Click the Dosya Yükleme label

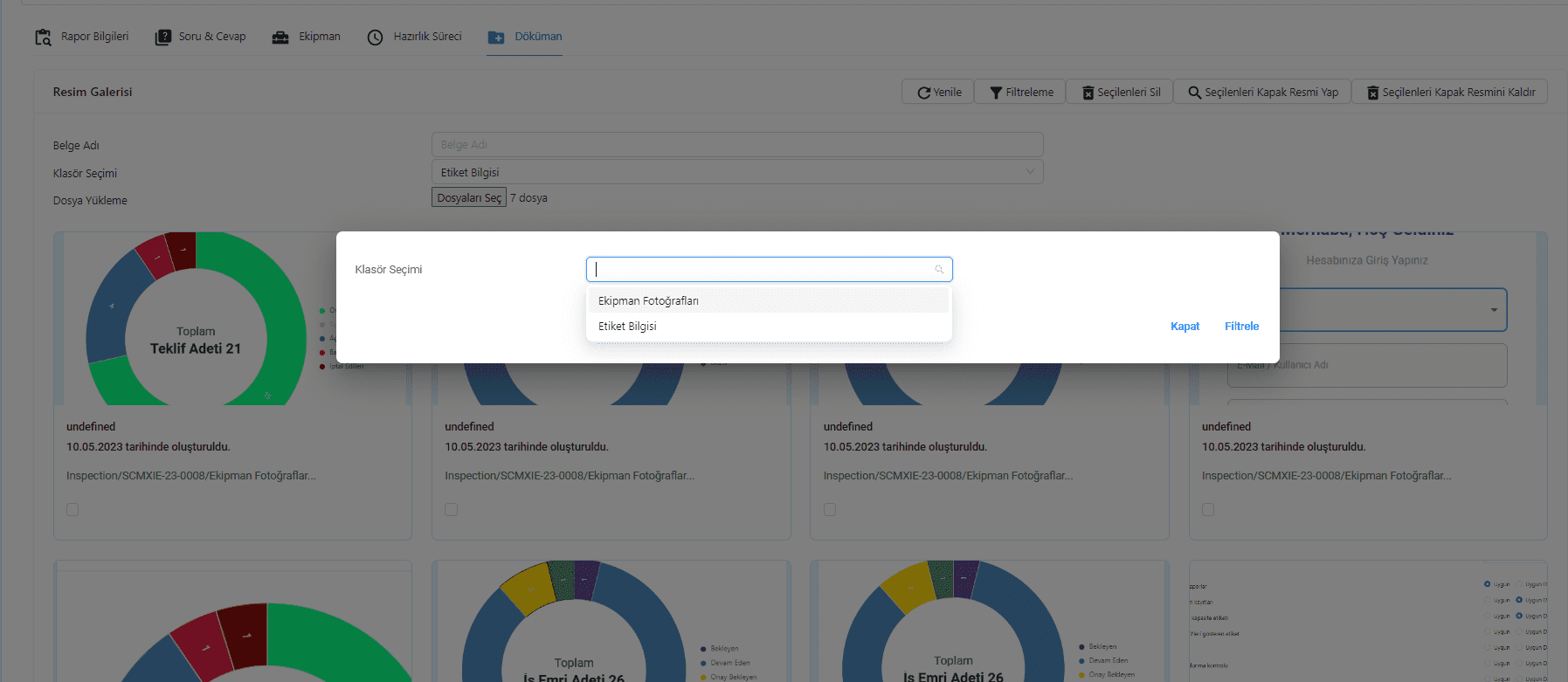[x=90, y=200]
